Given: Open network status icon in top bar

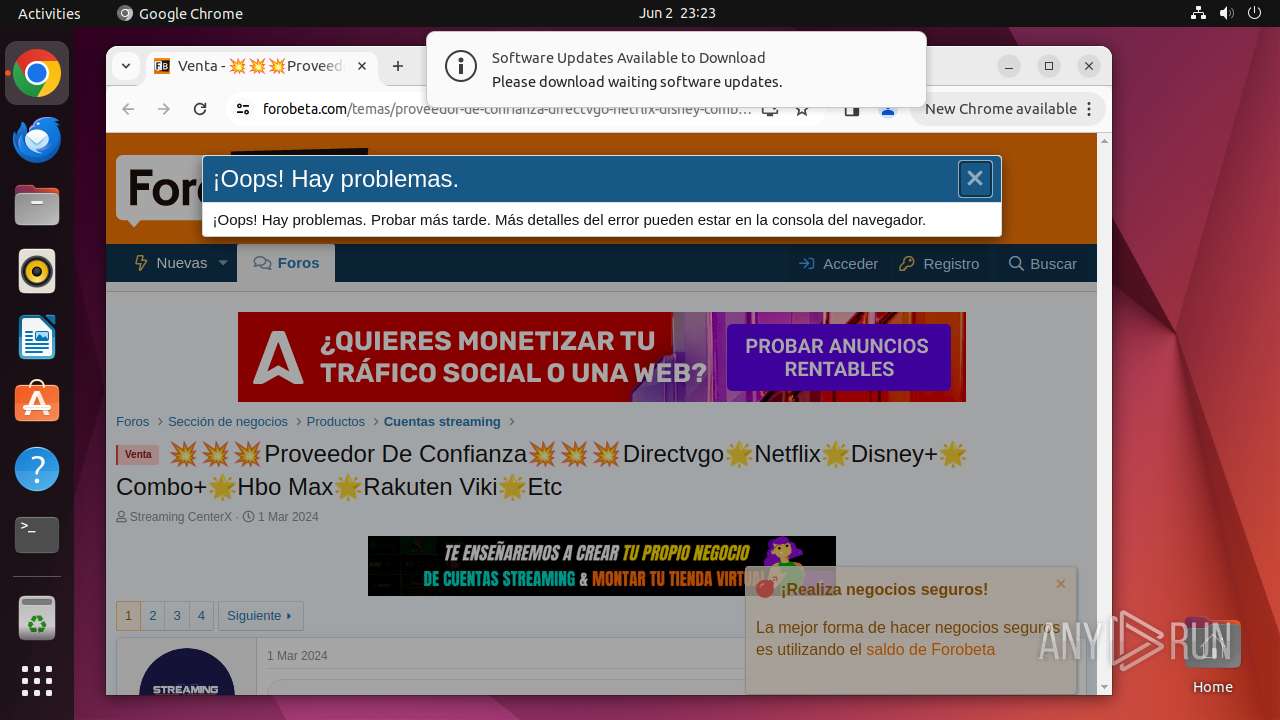Looking at the screenshot, I should point(1199,13).
